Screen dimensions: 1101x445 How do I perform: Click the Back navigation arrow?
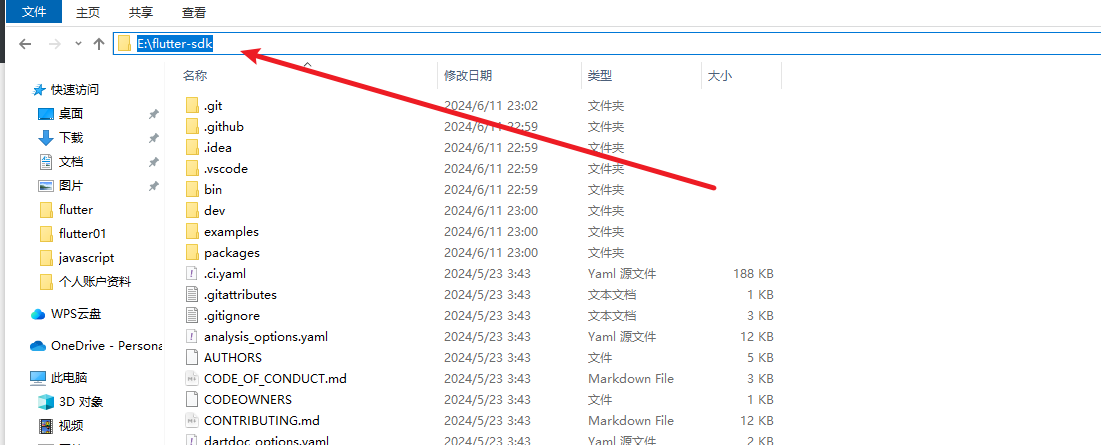25,44
